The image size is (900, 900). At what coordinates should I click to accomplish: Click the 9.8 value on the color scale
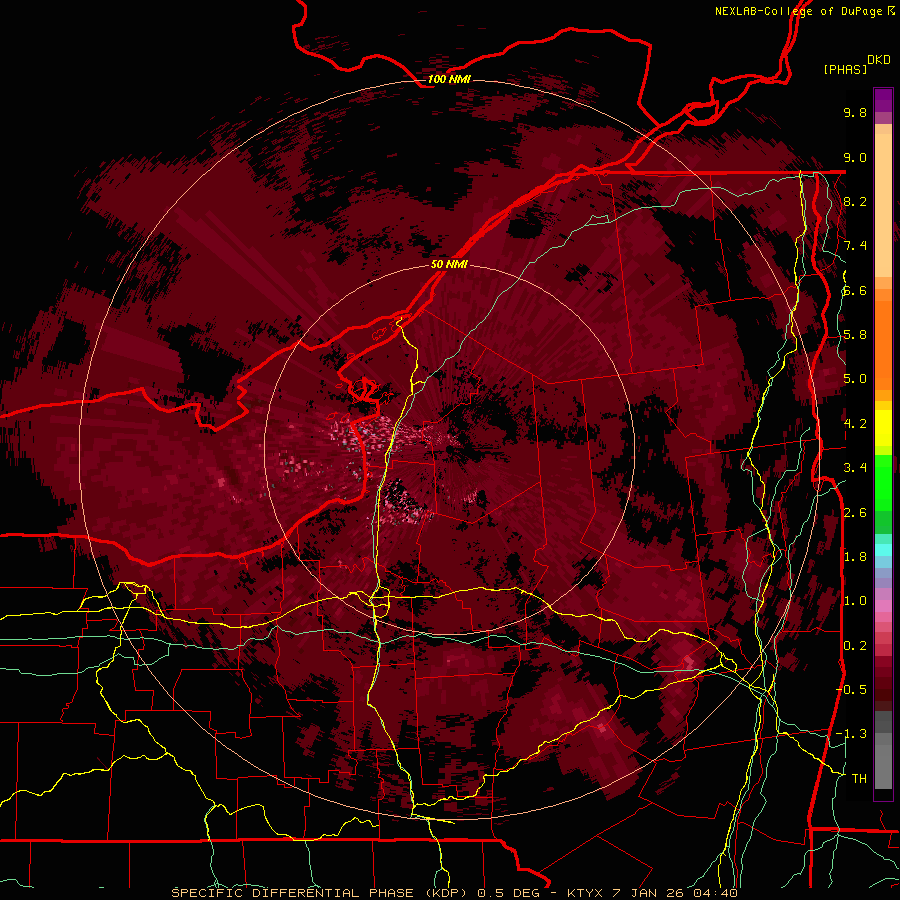[855, 112]
